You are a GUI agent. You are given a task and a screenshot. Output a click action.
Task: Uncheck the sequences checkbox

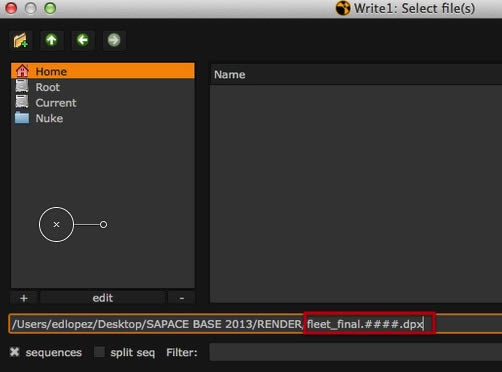point(14,352)
